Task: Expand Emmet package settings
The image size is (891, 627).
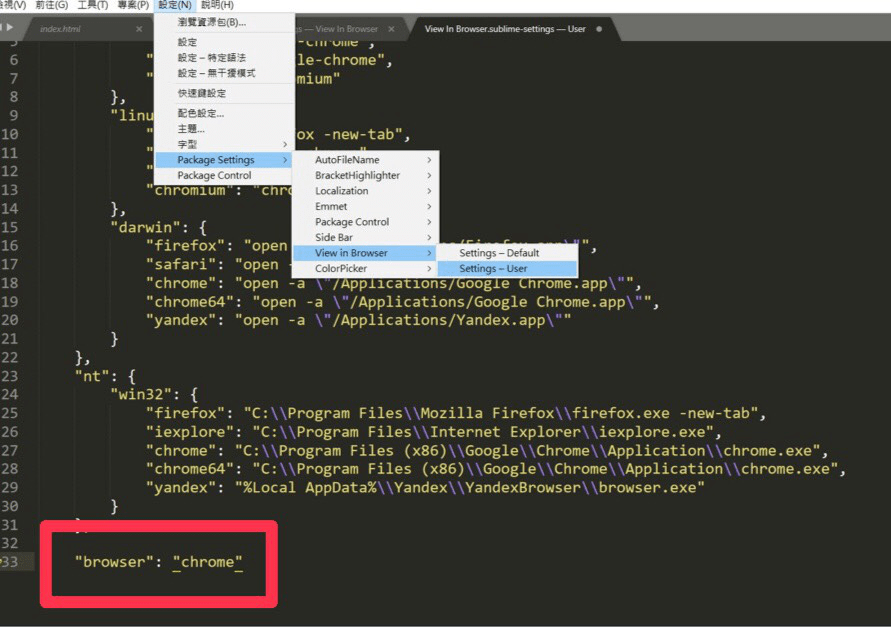Action: (x=365, y=206)
